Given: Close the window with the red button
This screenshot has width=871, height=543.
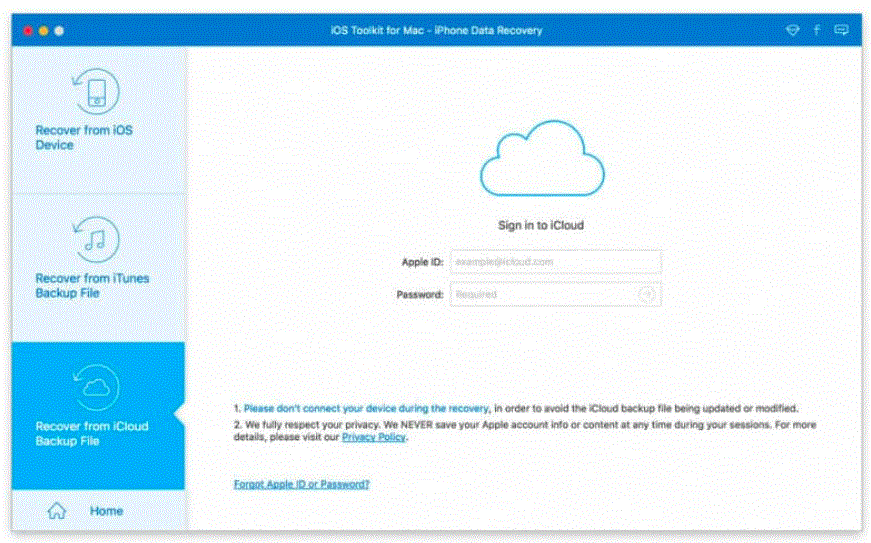Looking at the screenshot, I should click(x=28, y=31).
